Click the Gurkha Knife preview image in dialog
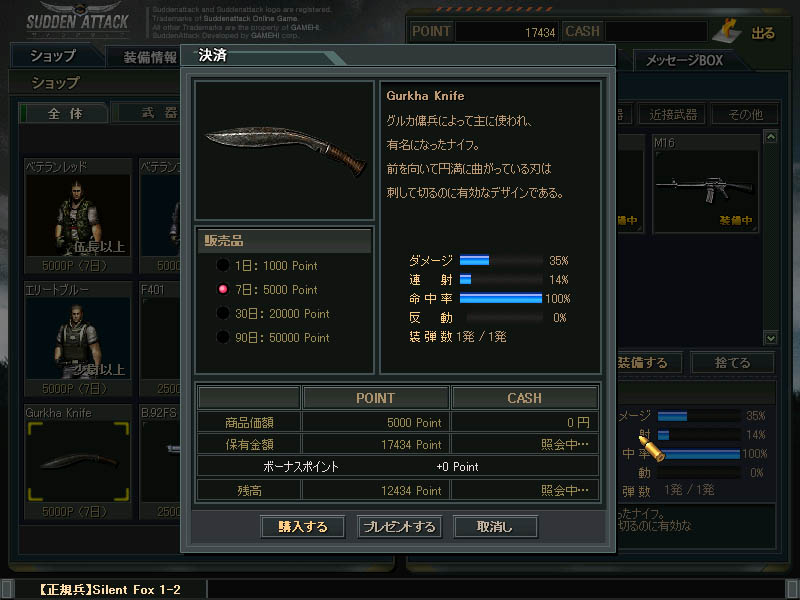Image resolution: width=800 pixels, height=600 pixels. point(285,151)
